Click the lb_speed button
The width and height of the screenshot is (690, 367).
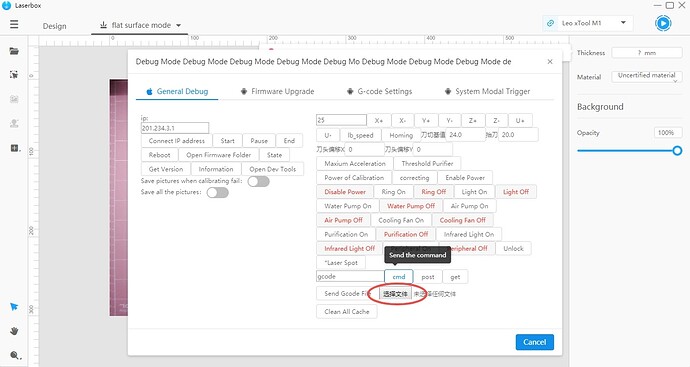[360, 135]
